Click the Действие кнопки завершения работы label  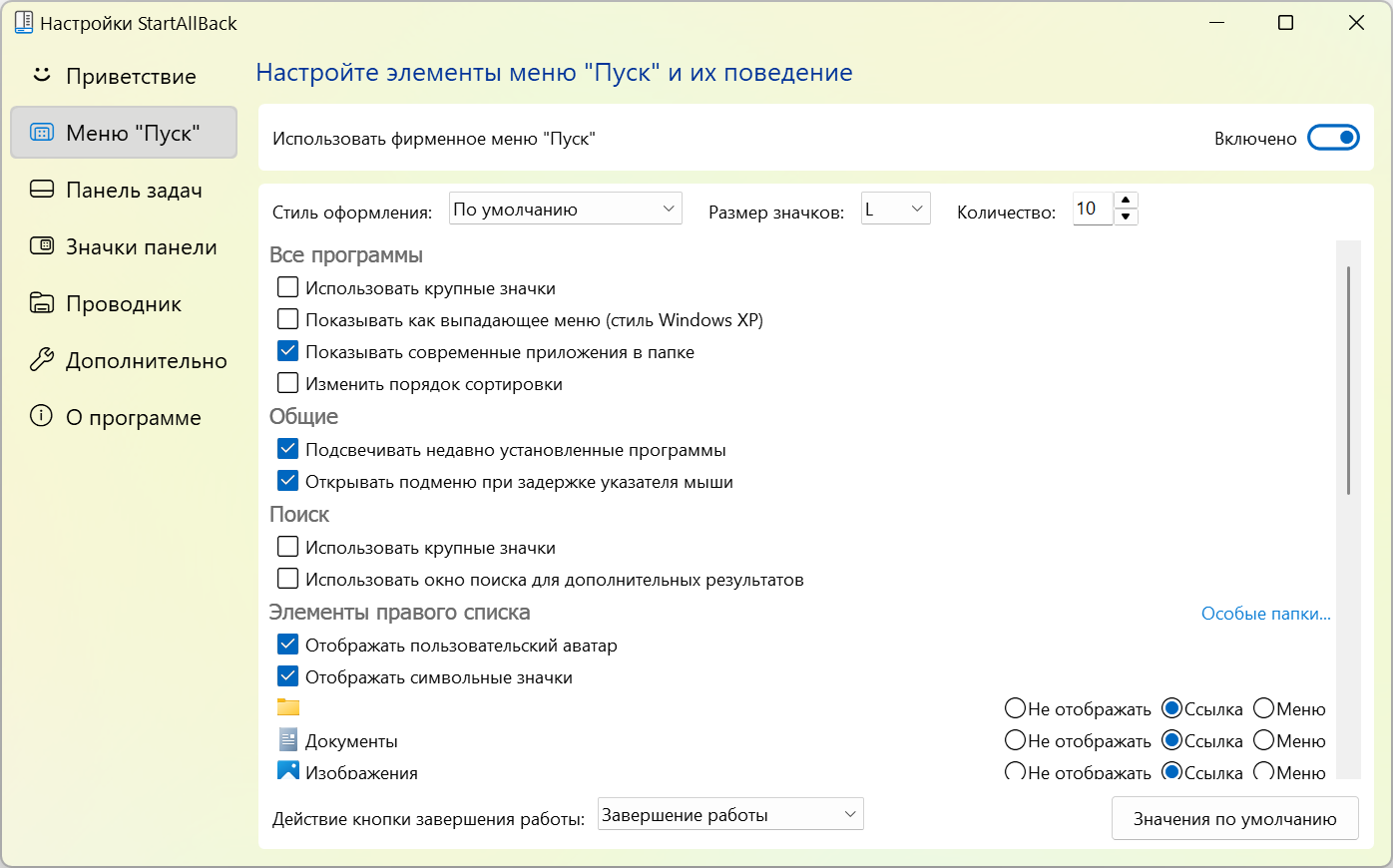pyautogui.click(x=429, y=819)
